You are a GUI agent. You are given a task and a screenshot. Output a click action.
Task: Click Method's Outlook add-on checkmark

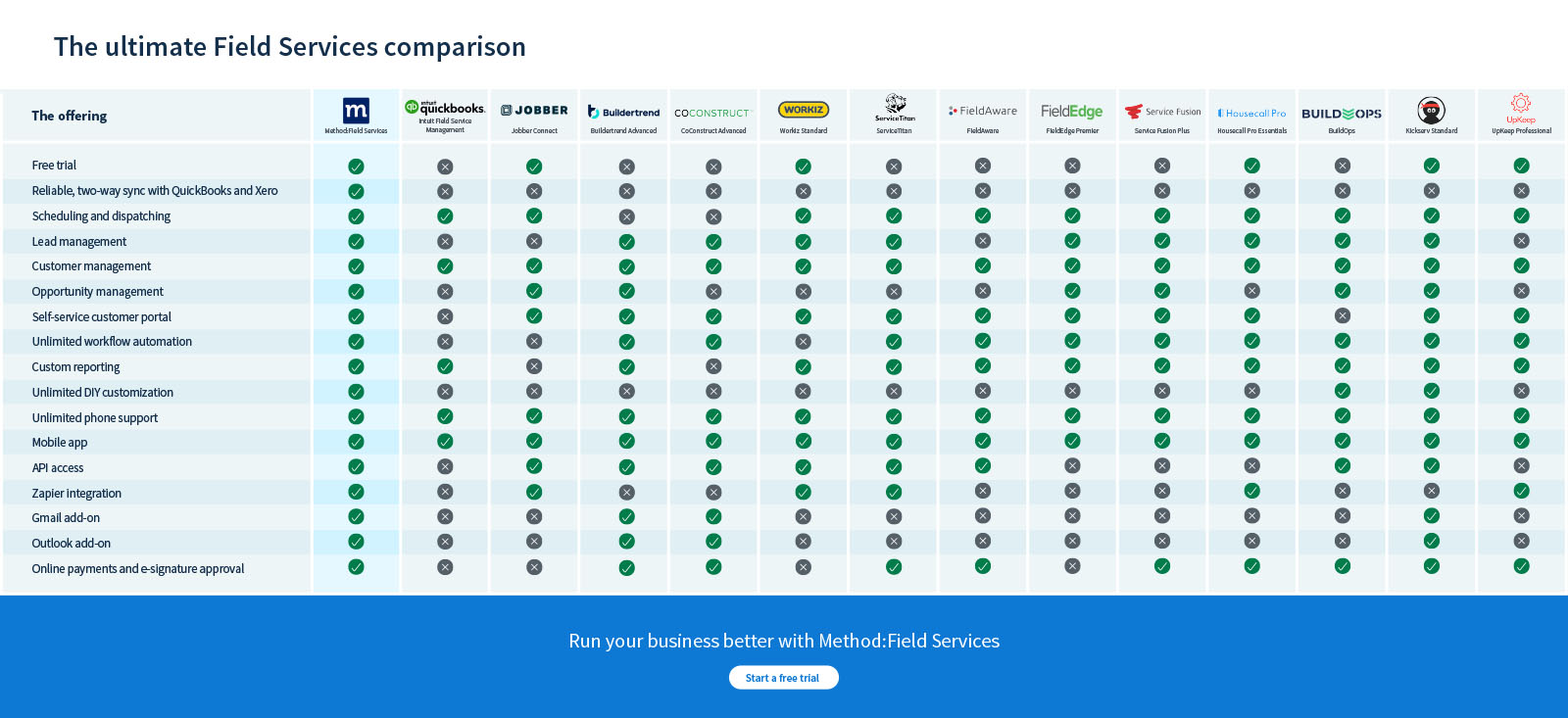356,542
